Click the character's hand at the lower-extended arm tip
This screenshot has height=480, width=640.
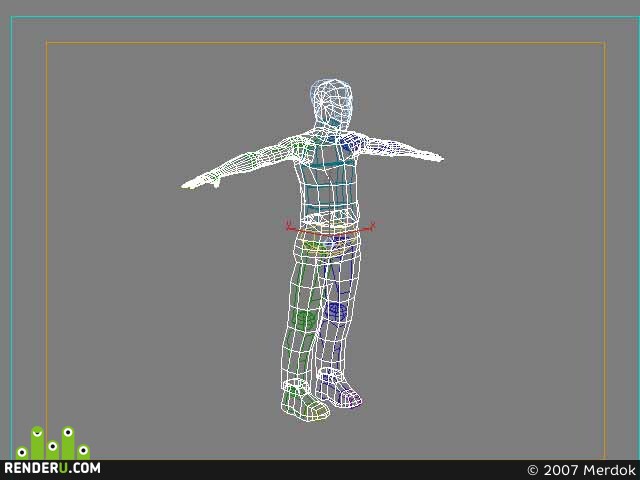(x=200, y=182)
